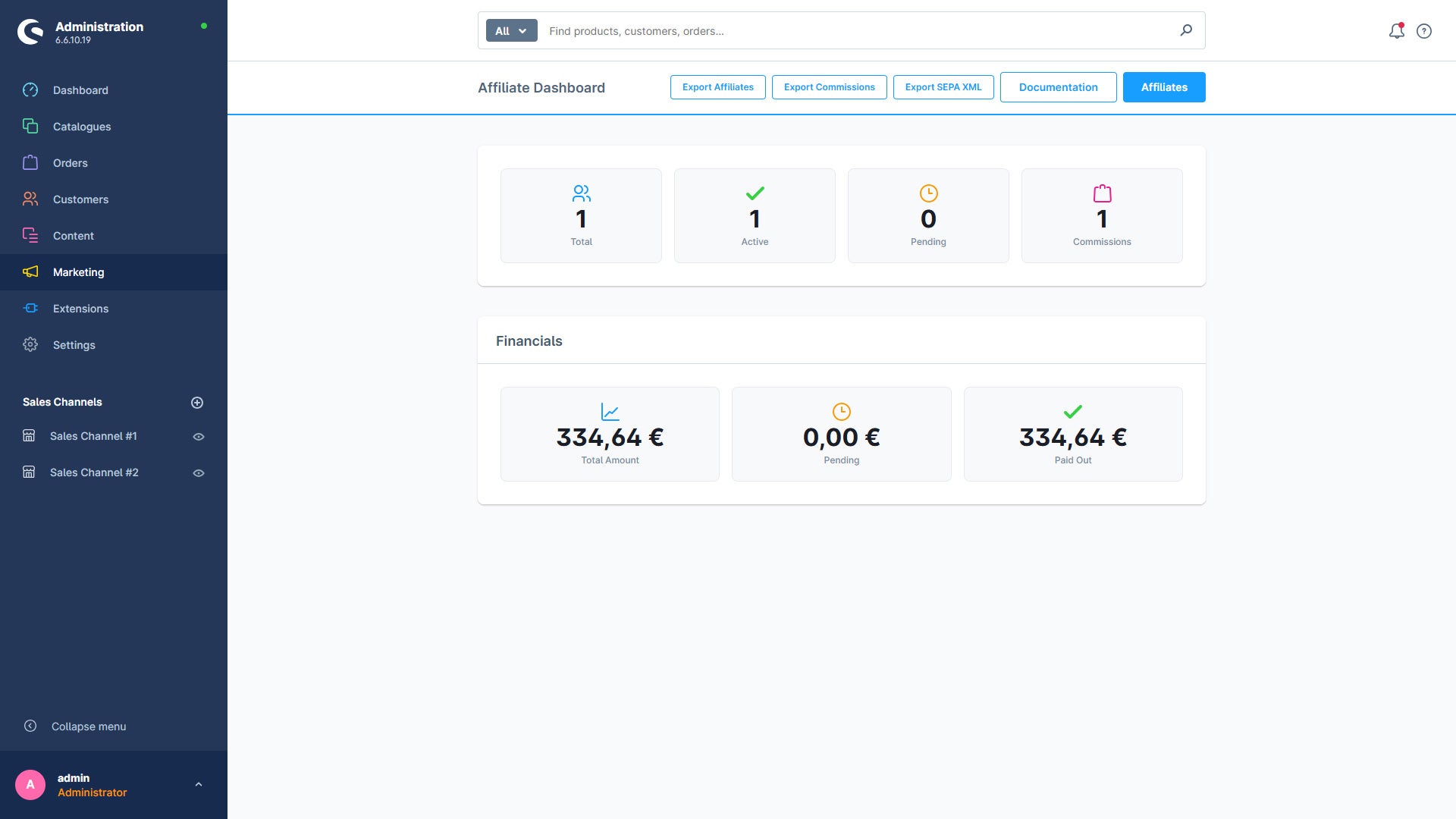
Task: Click the storefront icon of Sales Channel #1
Action: [x=29, y=436]
